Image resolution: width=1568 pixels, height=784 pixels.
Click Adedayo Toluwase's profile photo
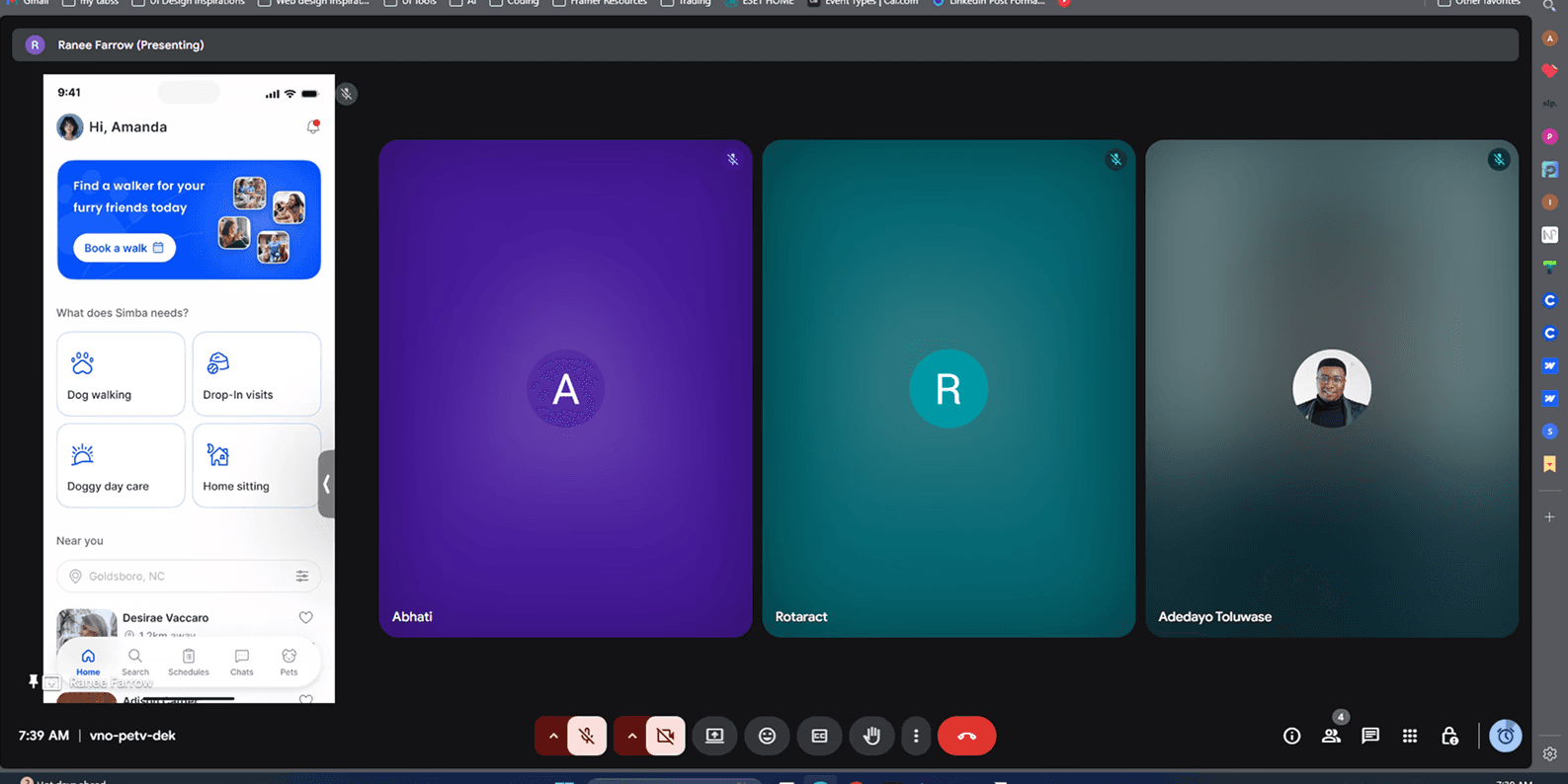point(1332,388)
